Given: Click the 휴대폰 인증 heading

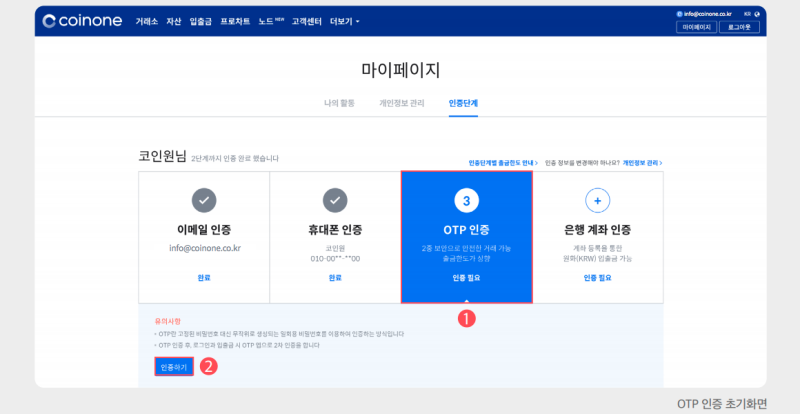Looking at the screenshot, I should [x=335, y=230].
